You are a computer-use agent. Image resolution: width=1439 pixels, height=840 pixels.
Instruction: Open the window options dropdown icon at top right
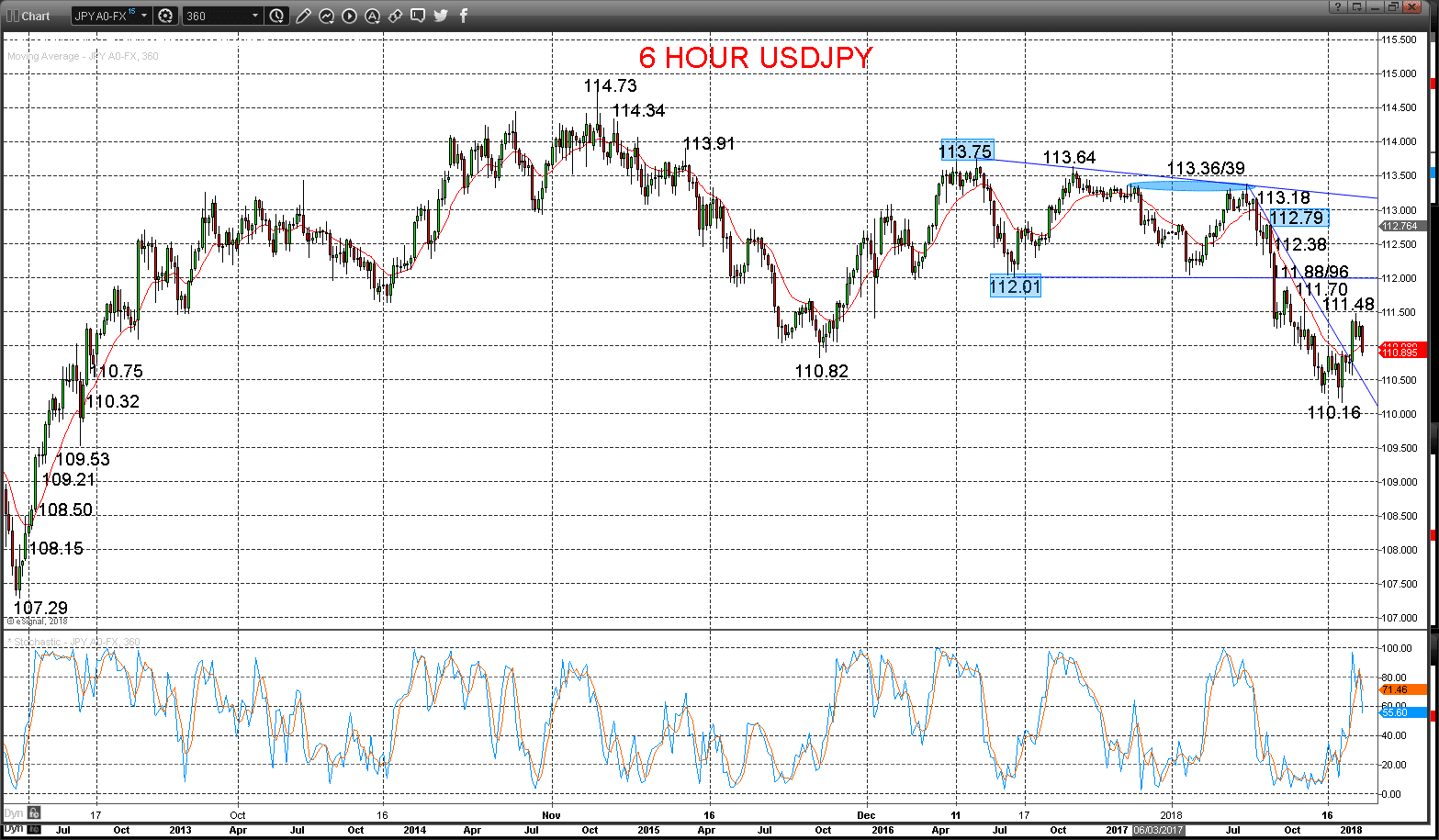(1358, 7)
